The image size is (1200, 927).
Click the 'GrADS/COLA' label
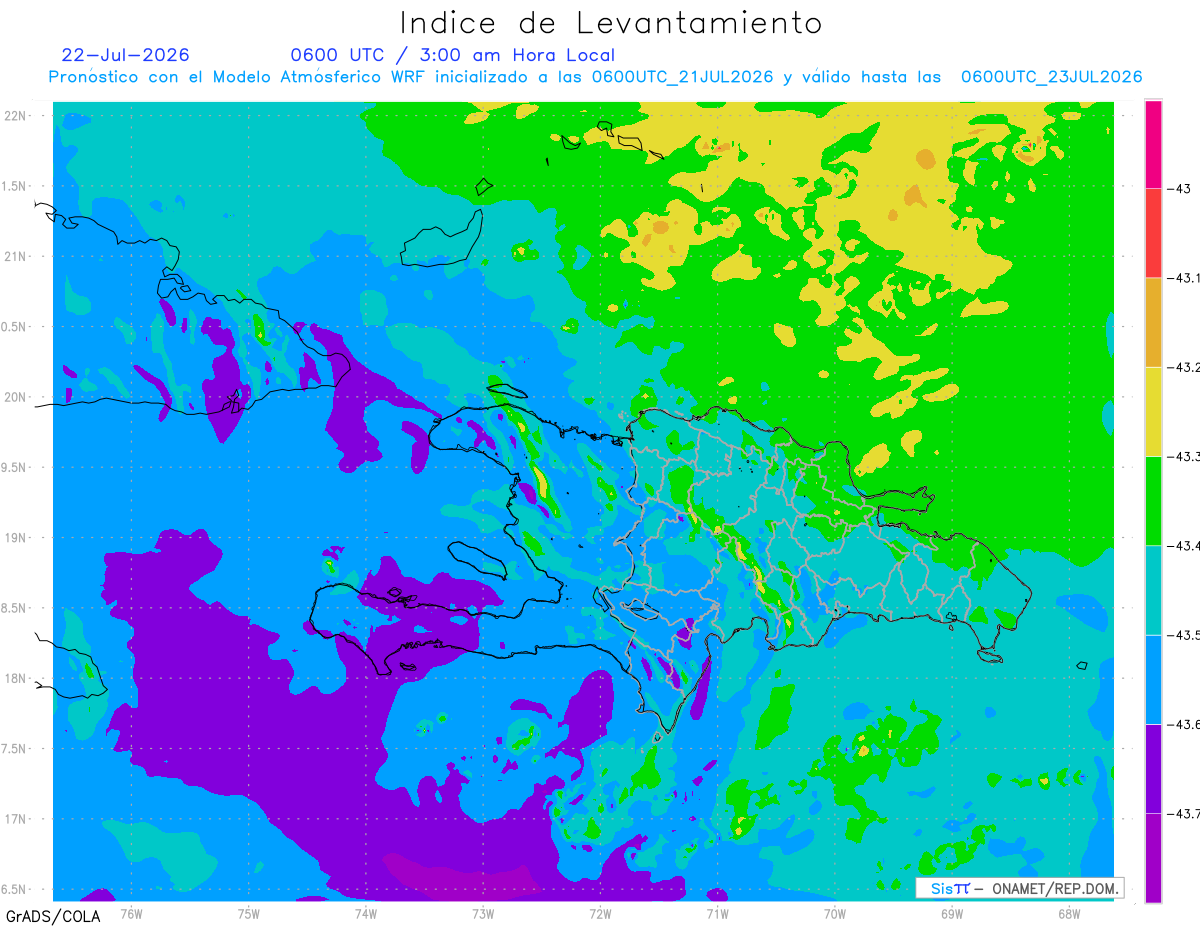52,915
